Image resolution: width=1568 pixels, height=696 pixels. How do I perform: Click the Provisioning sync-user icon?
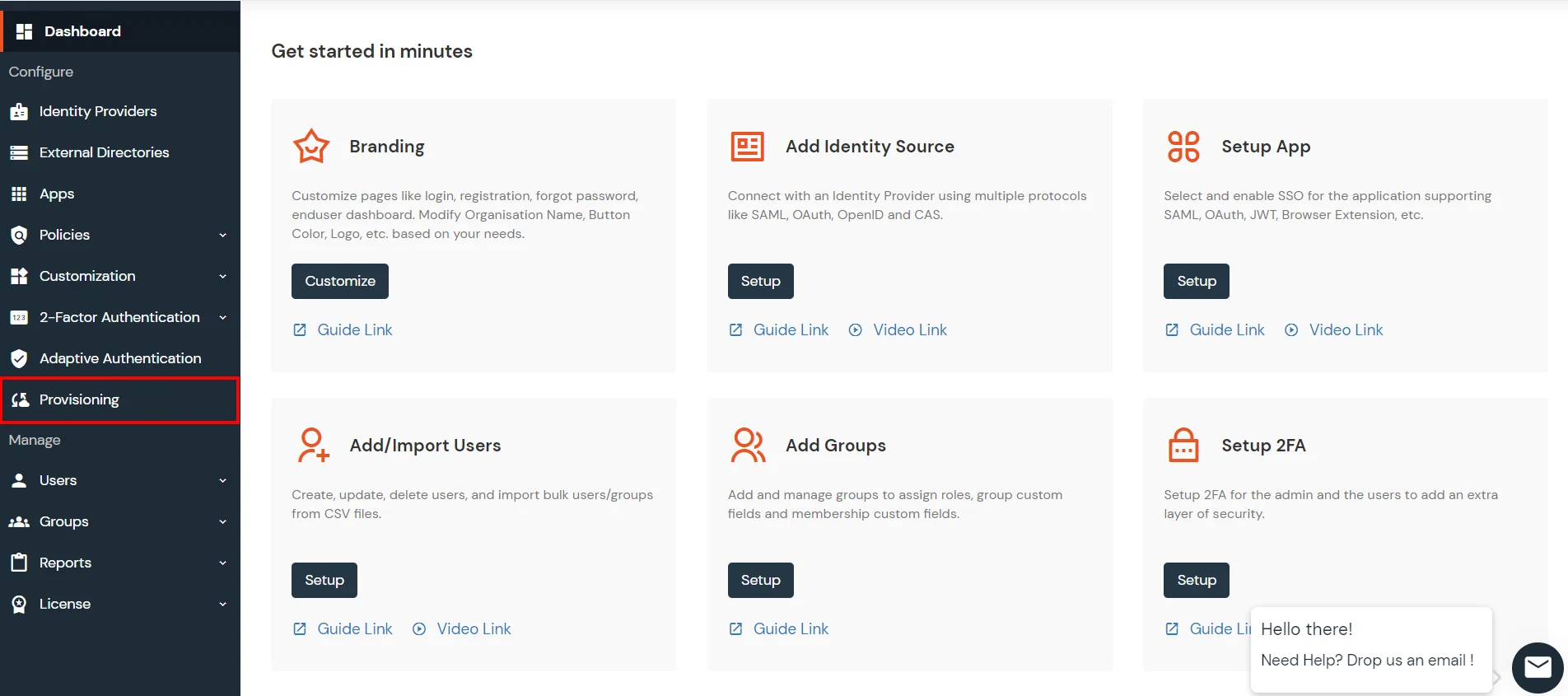(x=21, y=399)
